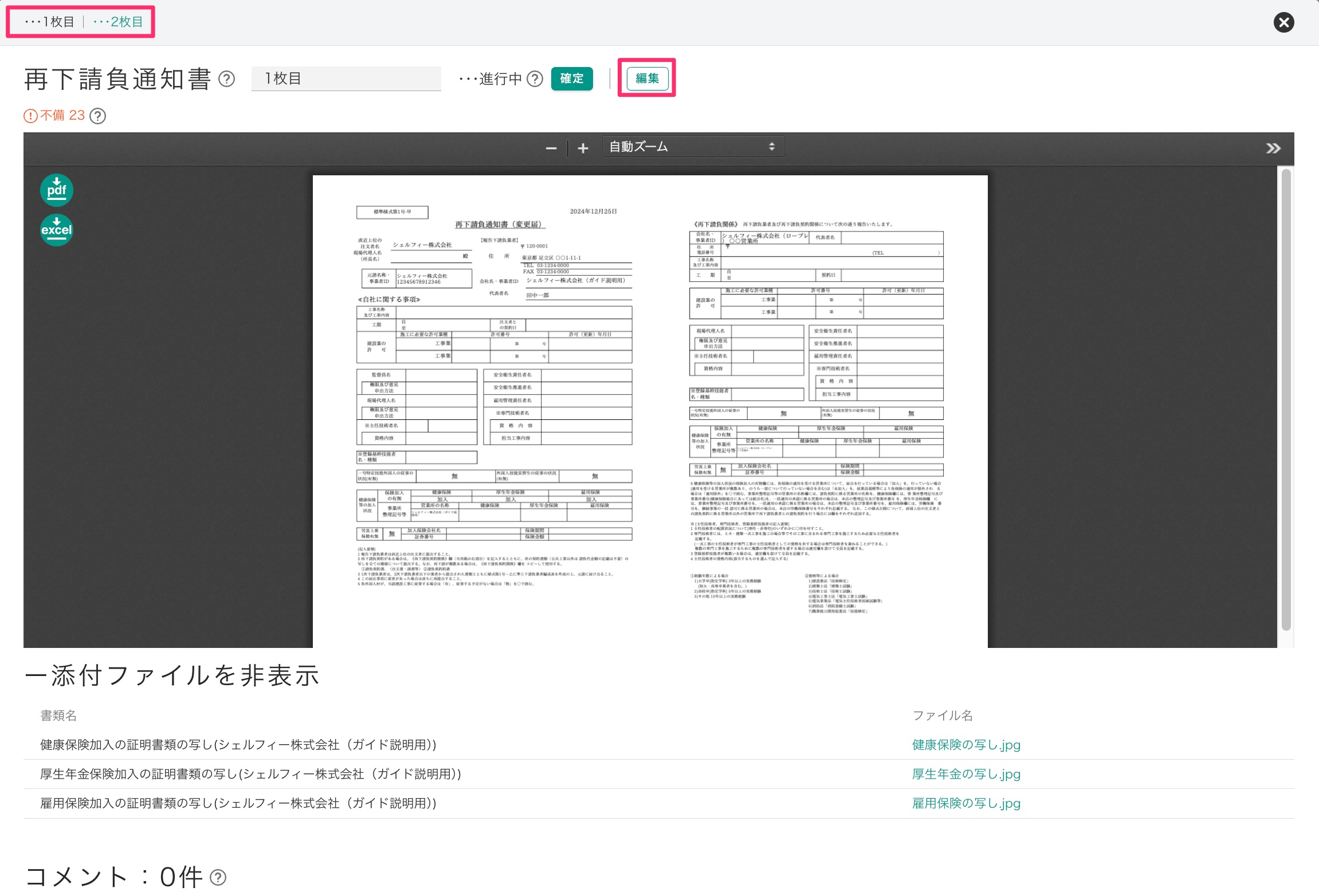Click help icon next to 不備 23

coord(98,116)
